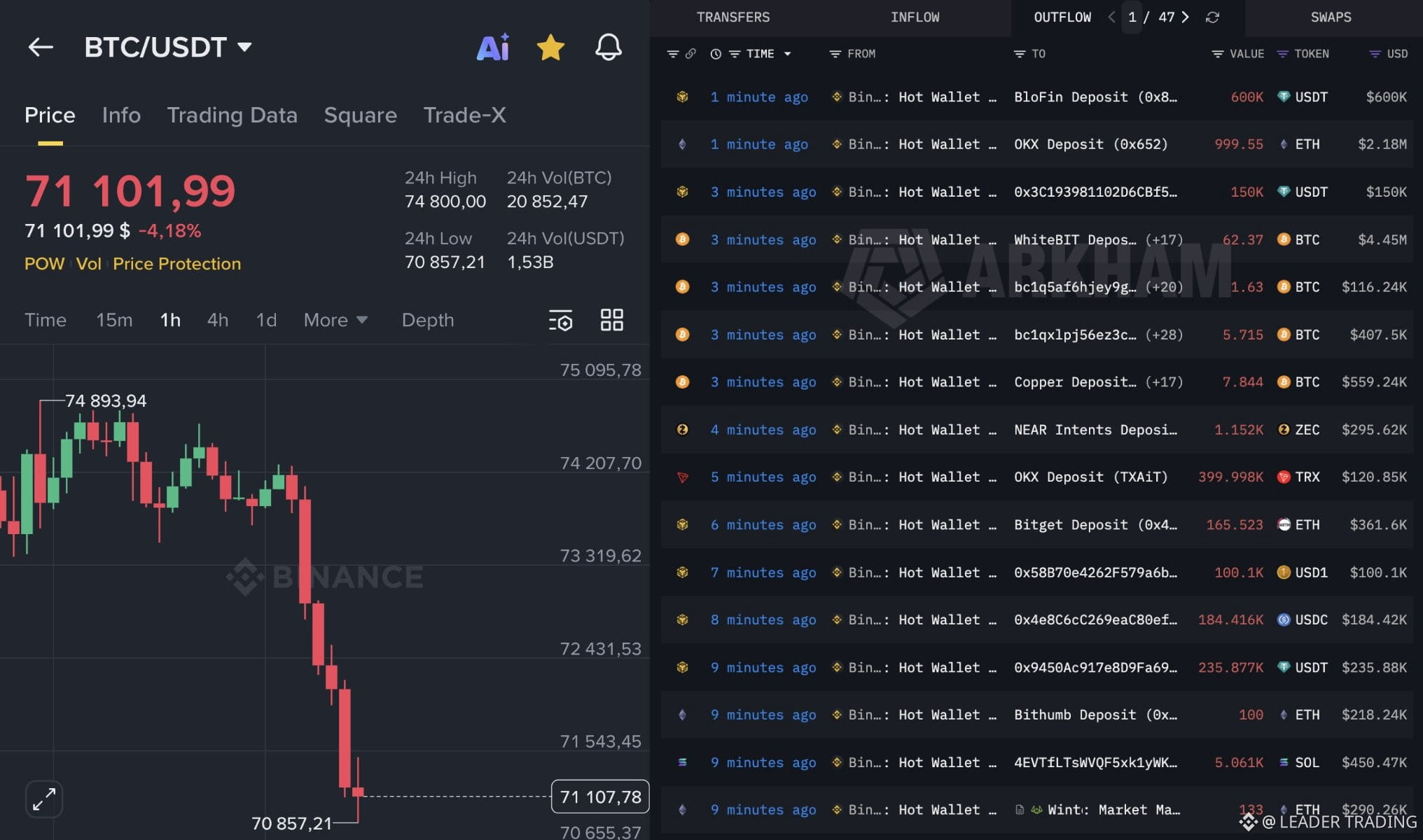Toggle TIME column sort arrow
Screen dimensions: 1423x840
pyautogui.click(x=787, y=54)
